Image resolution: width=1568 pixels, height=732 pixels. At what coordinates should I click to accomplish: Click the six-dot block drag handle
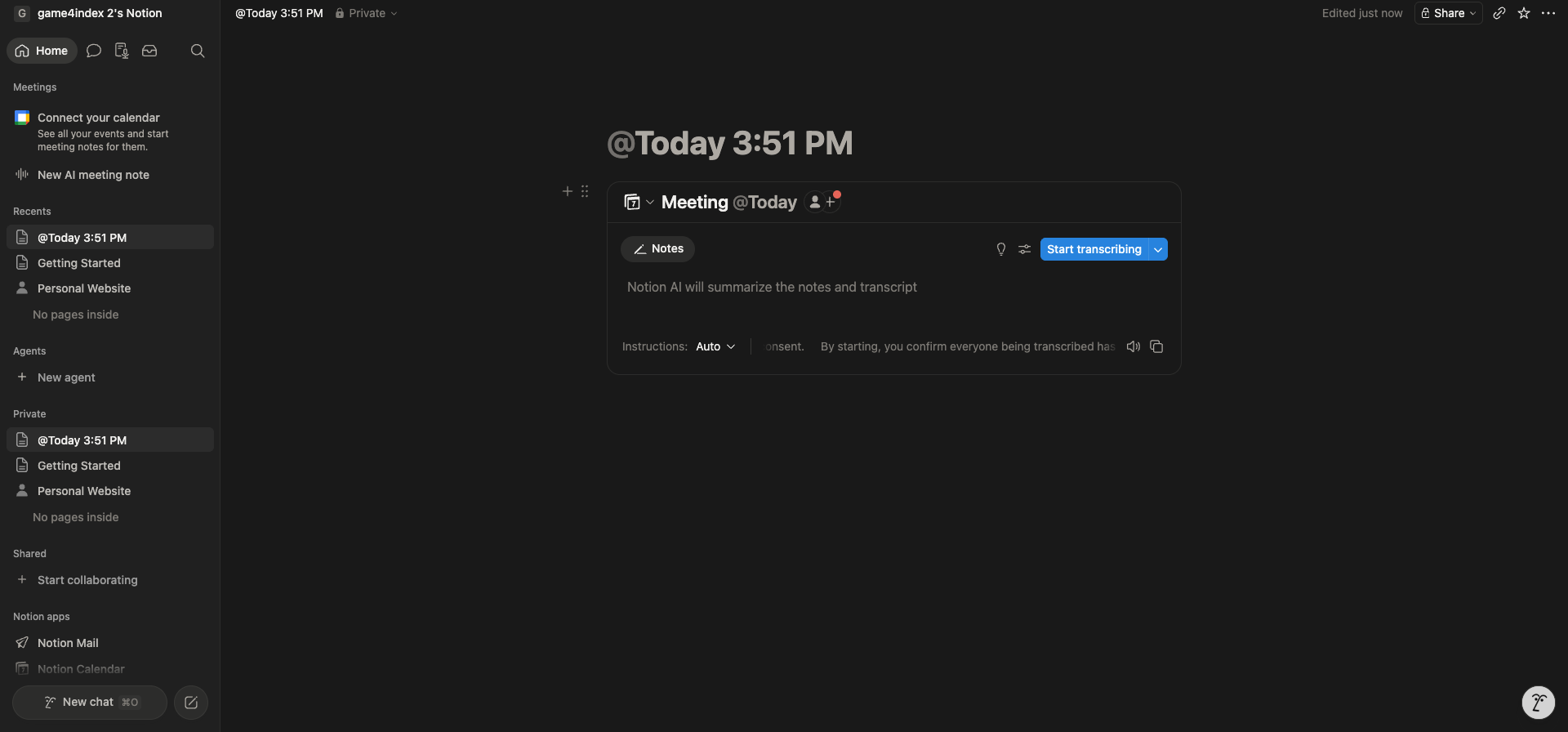point(585,191)
